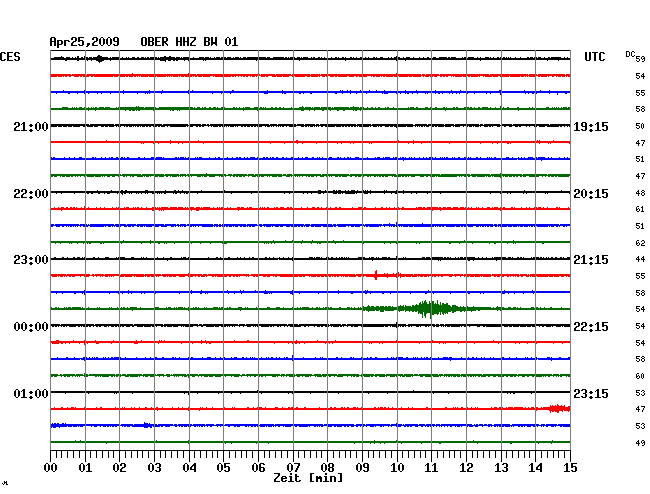Click the DC column header
This screenshot has width=650, height=494.
tap(630, 54)
